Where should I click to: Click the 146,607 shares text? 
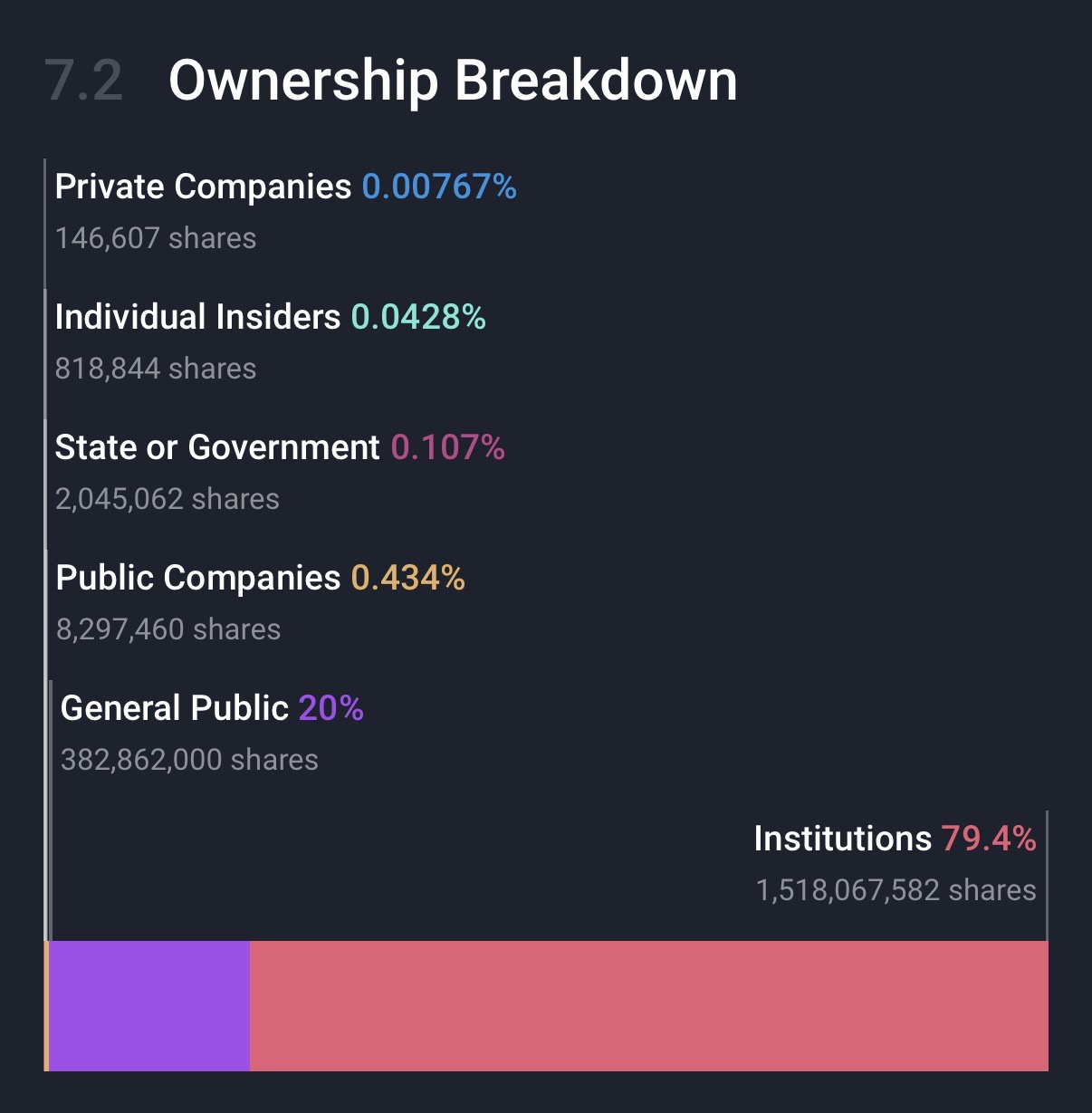point(156,238)
